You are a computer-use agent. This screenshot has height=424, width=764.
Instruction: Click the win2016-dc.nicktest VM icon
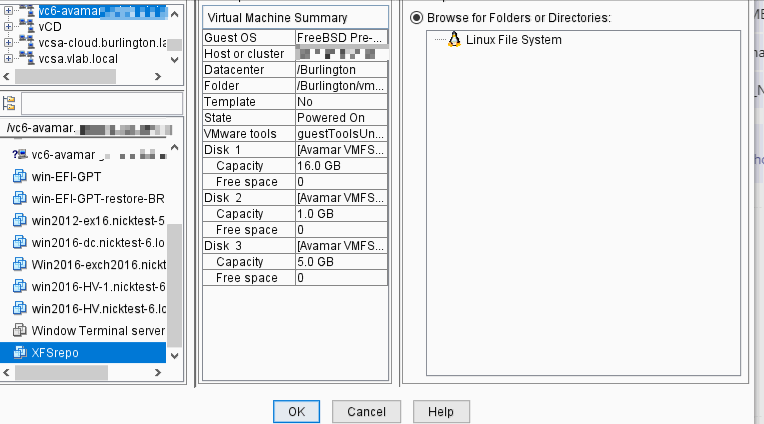click(x=19, y=242)
